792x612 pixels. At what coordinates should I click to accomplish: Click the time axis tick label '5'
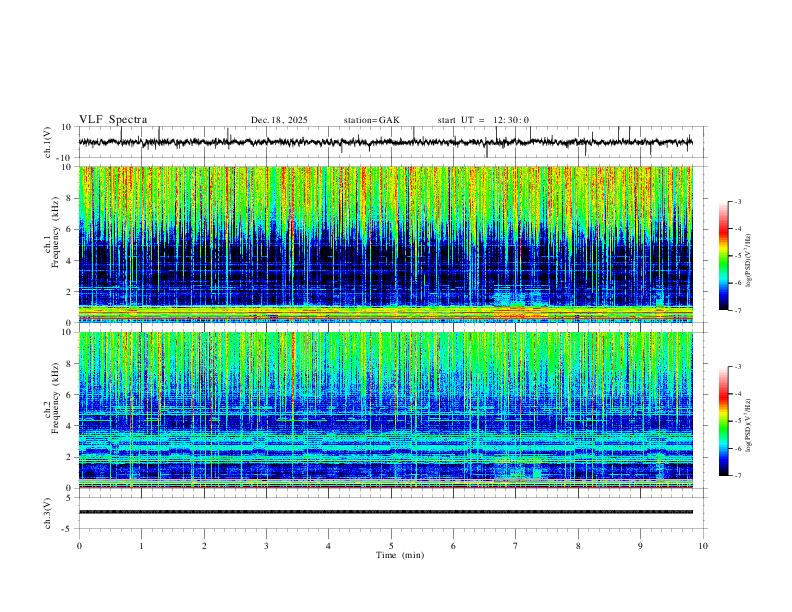[391, 546]
